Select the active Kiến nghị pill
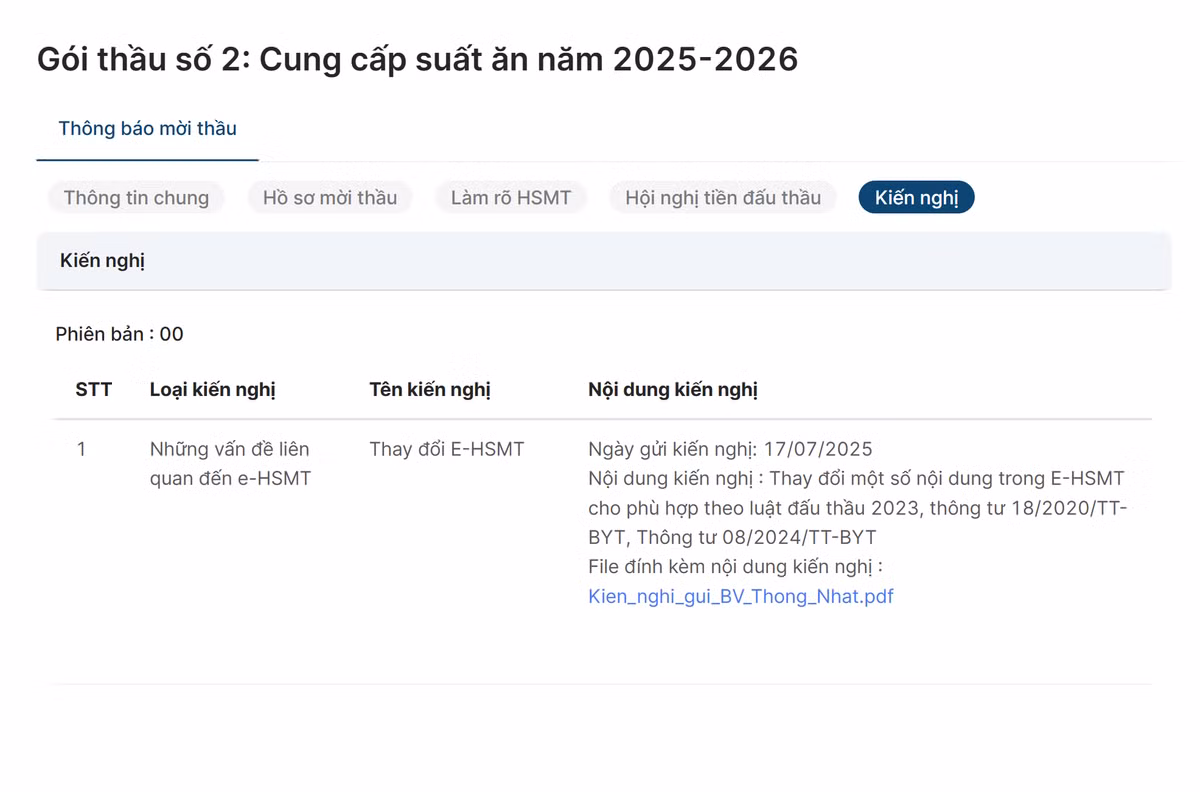This screenshot has height=792, width=1200. (916, 198)
